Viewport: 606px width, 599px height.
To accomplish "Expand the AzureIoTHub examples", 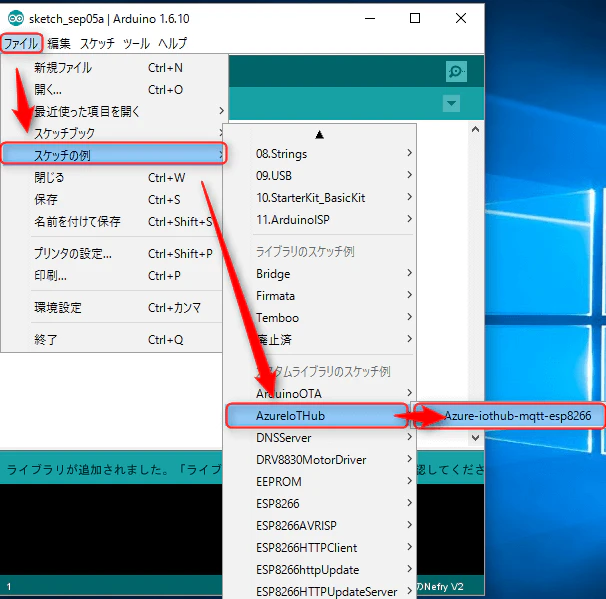I will pos(317,415).
